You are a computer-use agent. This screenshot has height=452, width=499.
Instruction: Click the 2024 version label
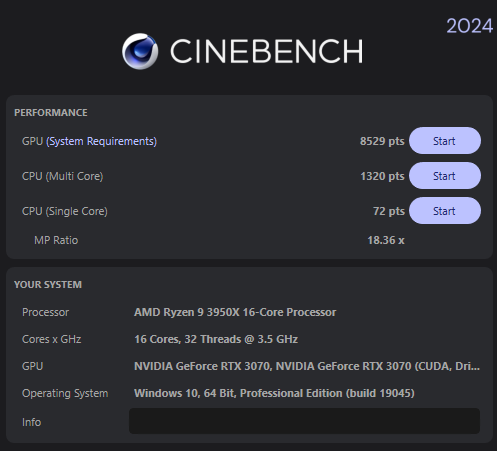point(470,26)
